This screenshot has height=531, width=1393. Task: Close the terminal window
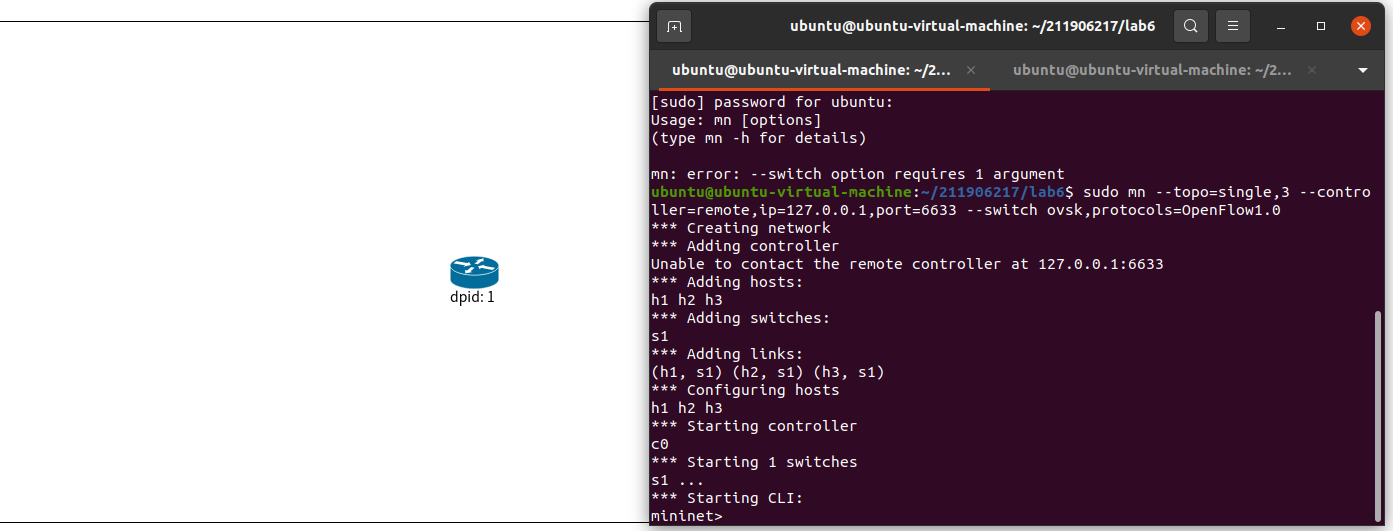point(1360,26)
